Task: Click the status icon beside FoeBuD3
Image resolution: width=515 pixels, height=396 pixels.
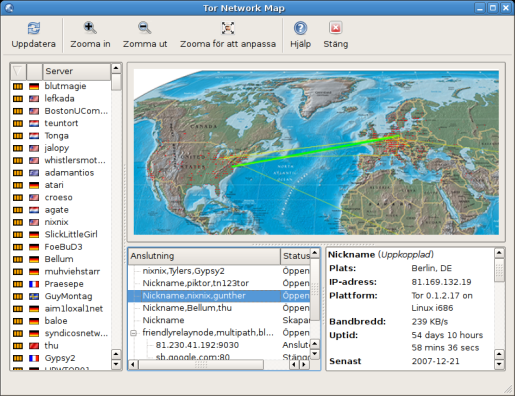Action: pyautogui.click(x=18, y=247)
